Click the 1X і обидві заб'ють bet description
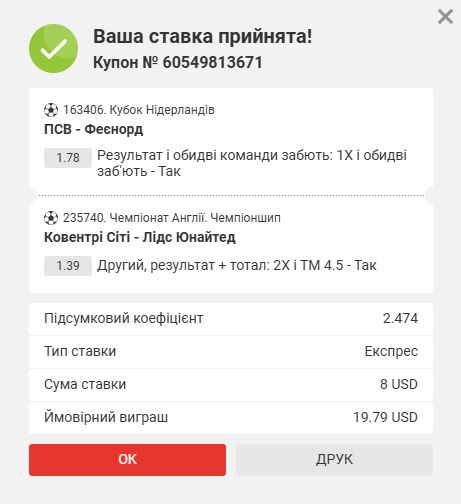461x504 pixels. click(252, 163)
